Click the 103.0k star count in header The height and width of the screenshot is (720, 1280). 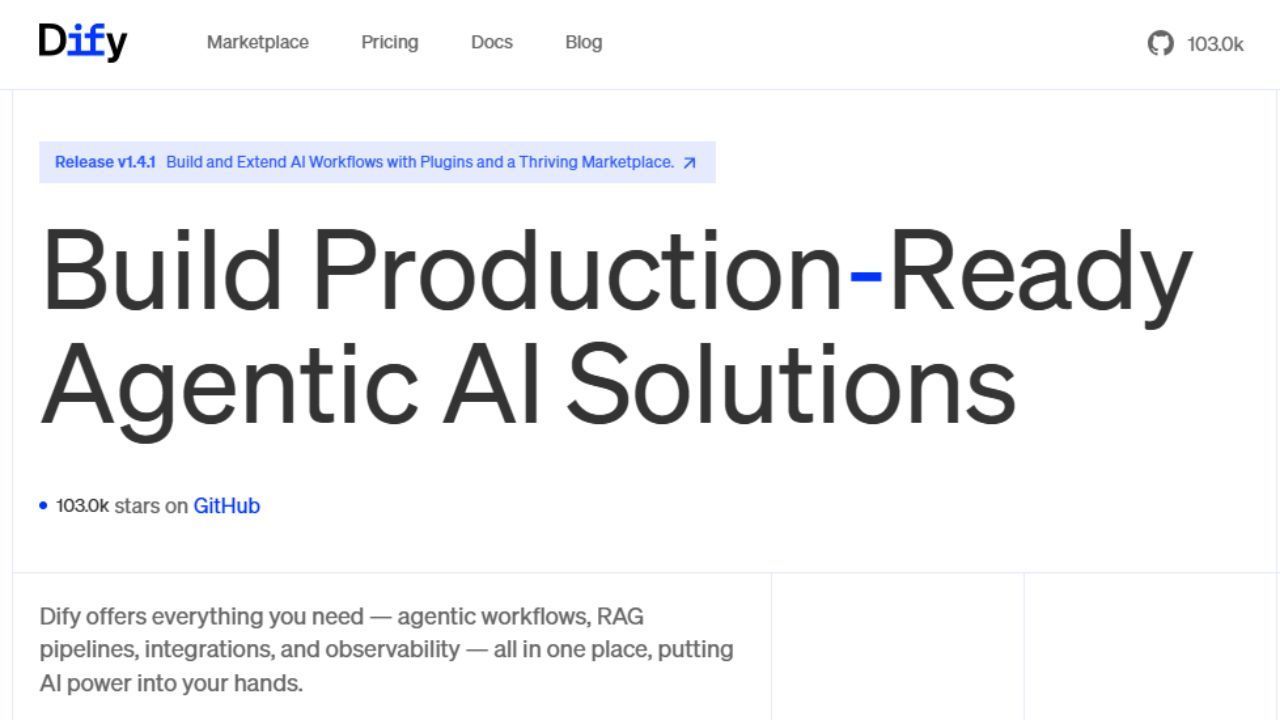[1215, 44]
